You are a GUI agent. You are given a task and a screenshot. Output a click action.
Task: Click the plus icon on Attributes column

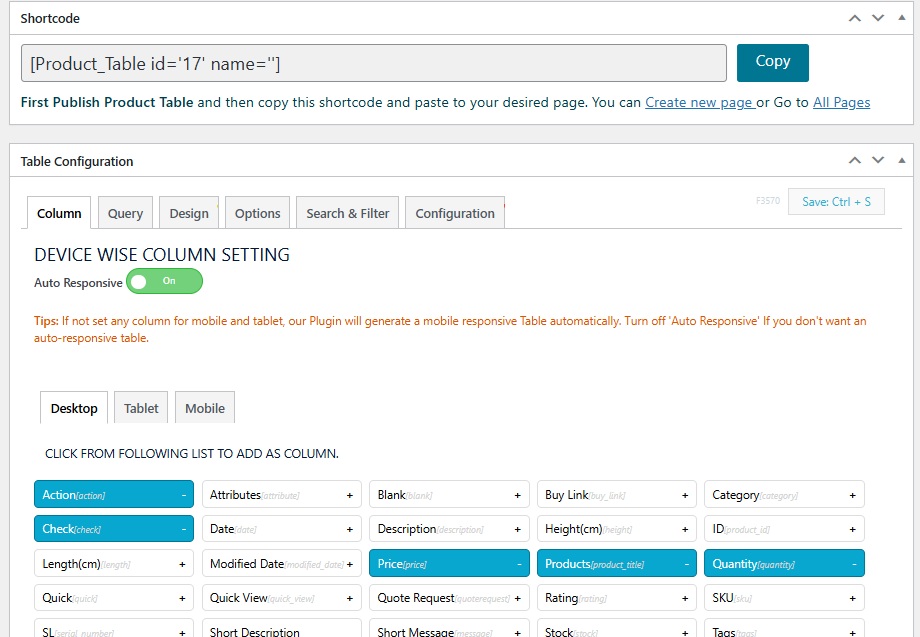349,495
